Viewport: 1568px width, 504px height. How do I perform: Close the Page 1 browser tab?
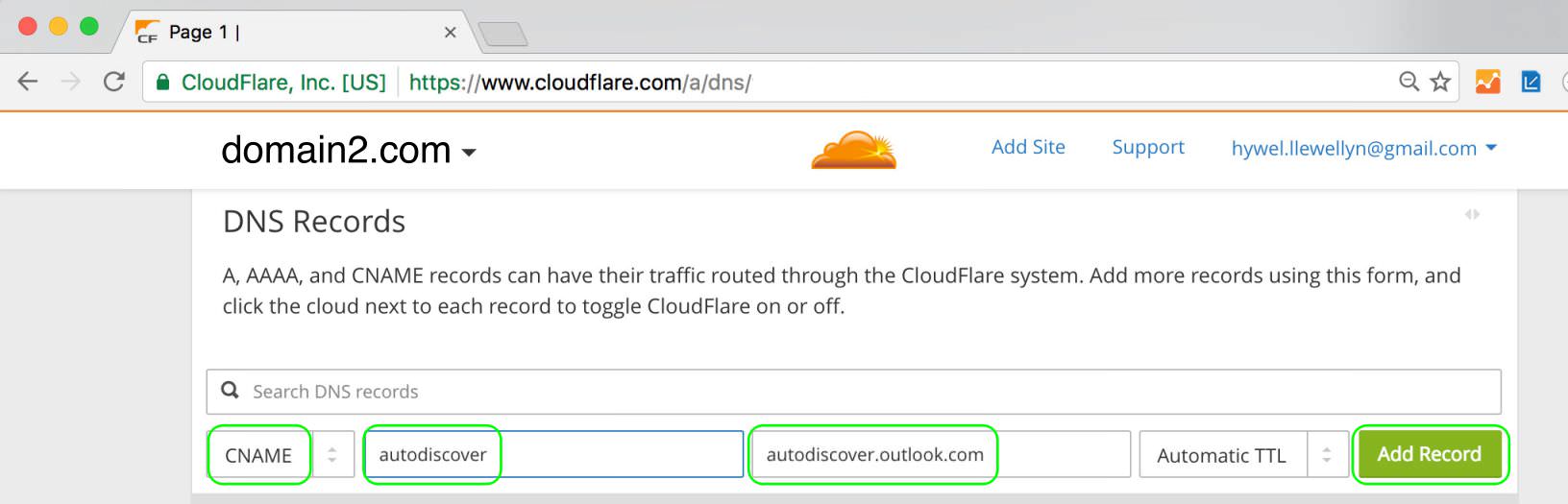pos(450,33)
